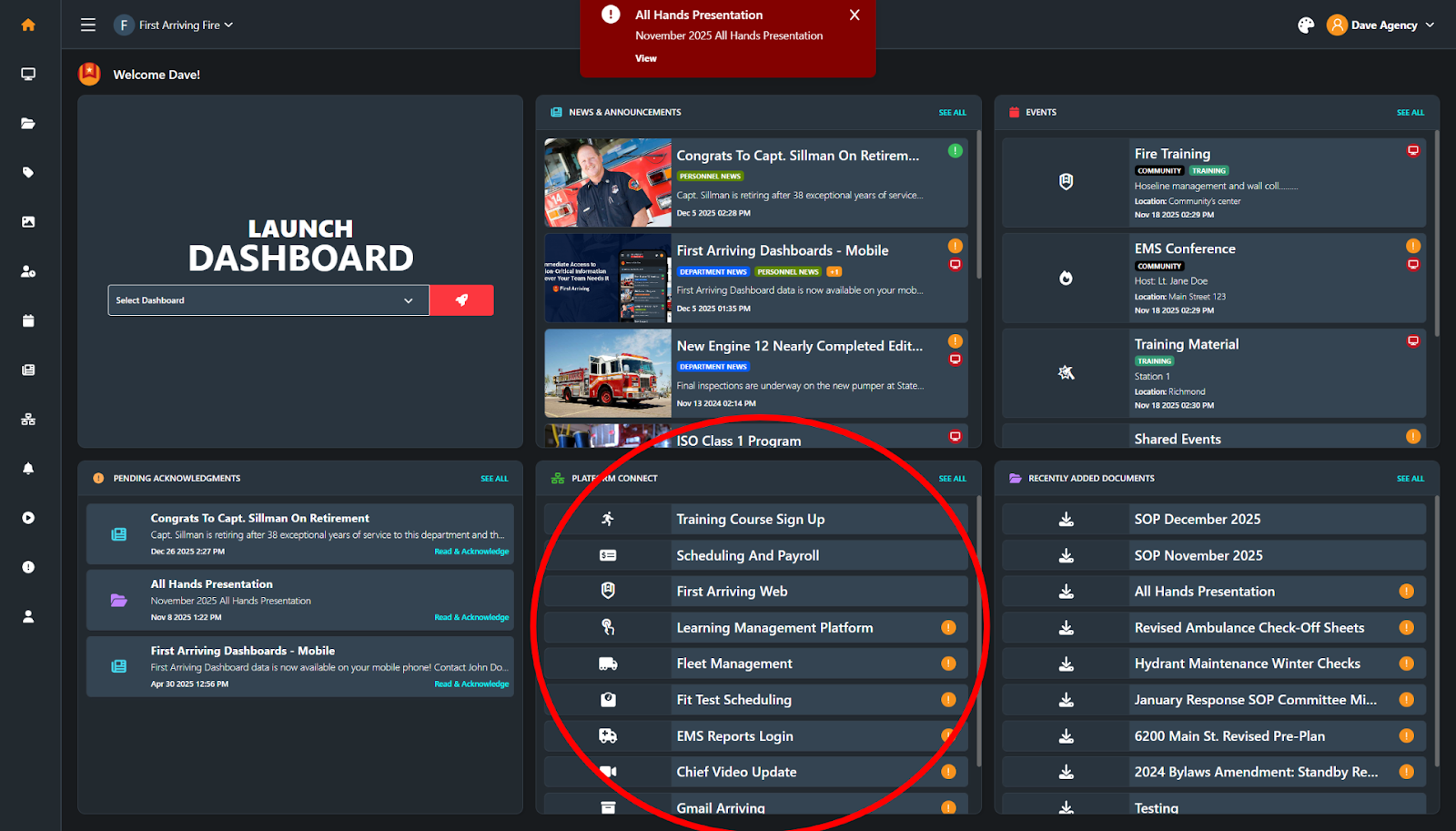The width and height of the screenshot is (1456, 831).
Task: Open Hydrant Maintenance Winter Checks document
Action: click(1214, 664)
